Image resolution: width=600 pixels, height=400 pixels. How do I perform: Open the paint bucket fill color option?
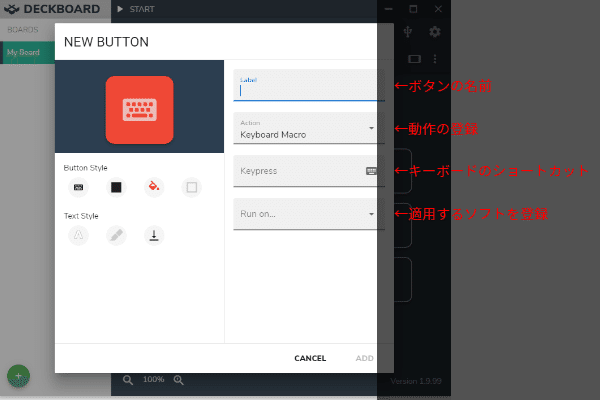coord(154,187)
